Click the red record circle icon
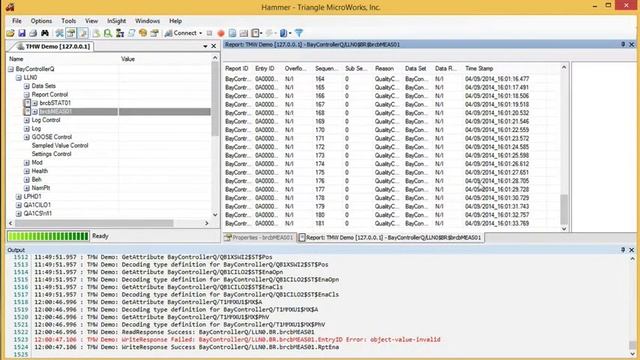This screenshot has height=360, width=640. click(221, 33)
